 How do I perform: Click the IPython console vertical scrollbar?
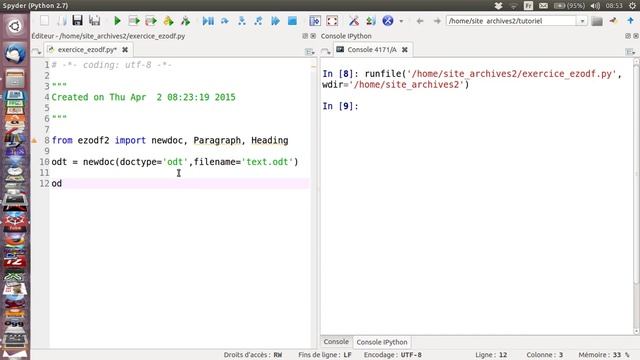pyautogui.click(x=636, y=196)
